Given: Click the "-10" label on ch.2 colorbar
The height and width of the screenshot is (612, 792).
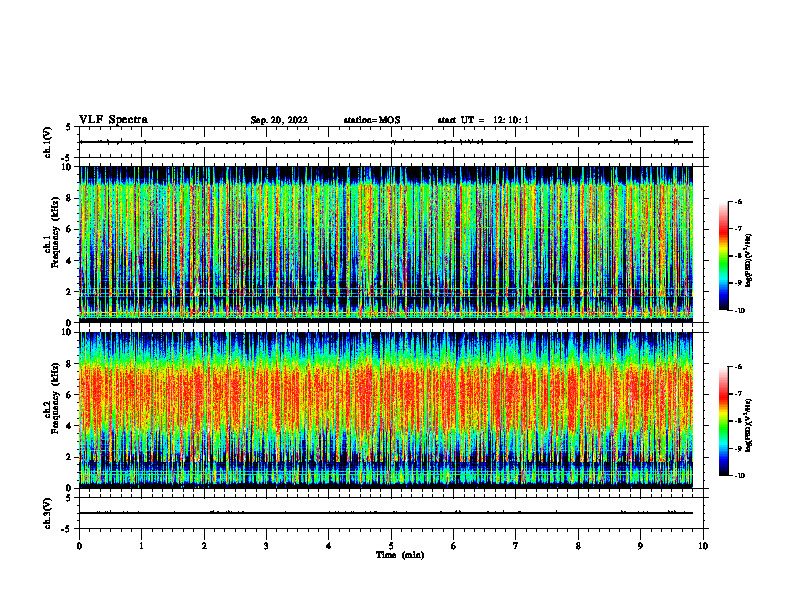Looking at the screenshot, I should (x=739, y=476).
